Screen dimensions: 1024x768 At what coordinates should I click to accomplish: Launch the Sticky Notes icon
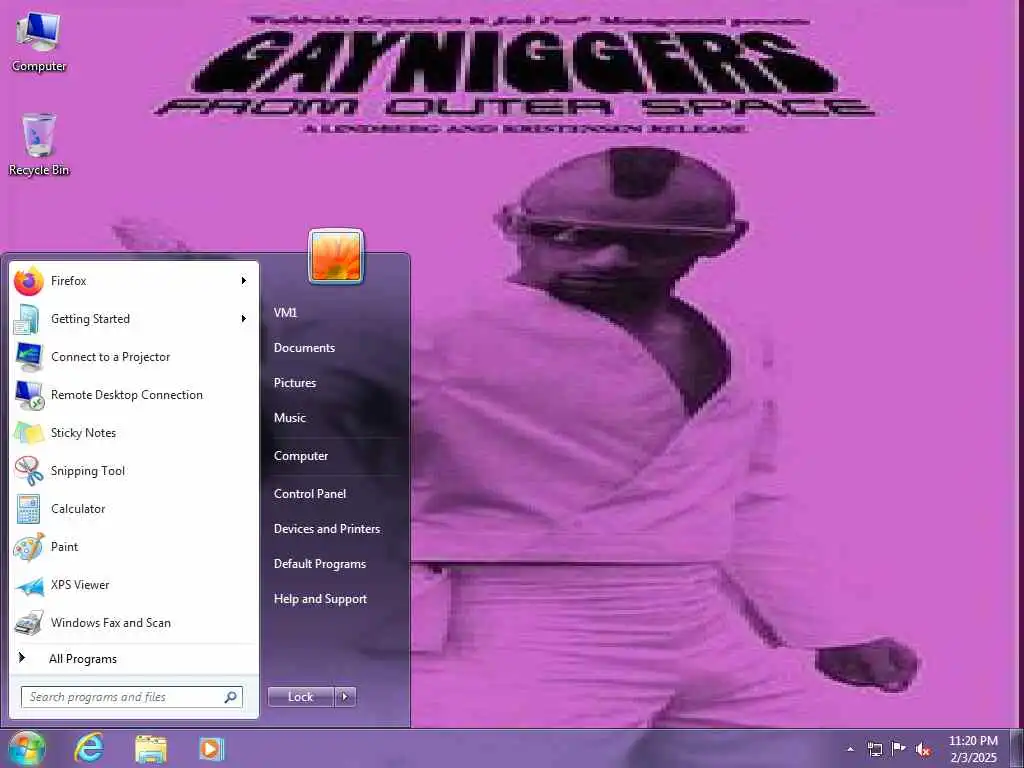[28, 433]
